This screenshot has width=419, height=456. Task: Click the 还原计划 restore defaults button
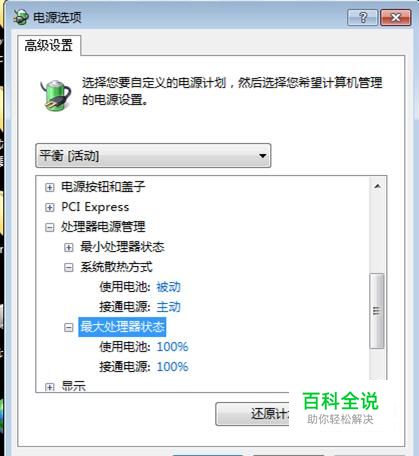click(x=252, y=414)
